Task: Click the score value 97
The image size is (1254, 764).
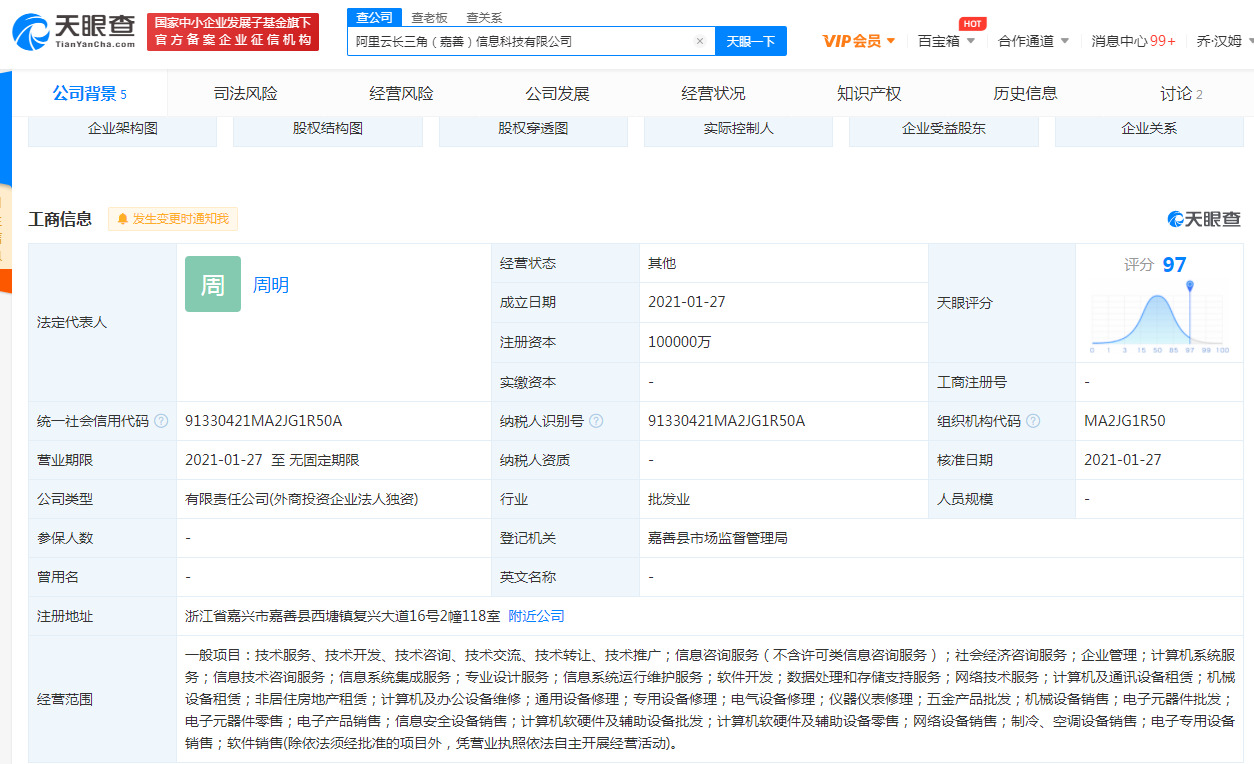Action: click(x=1174, y=265)
